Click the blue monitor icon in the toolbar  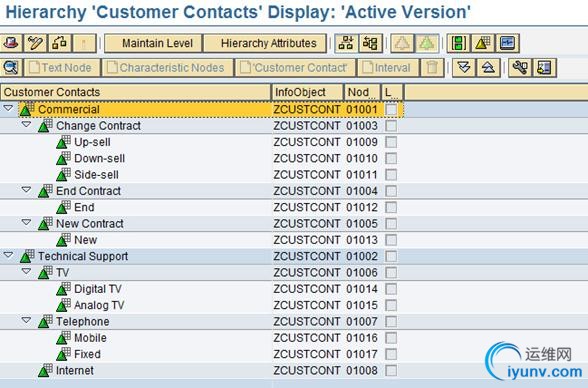tap(508, 43)
